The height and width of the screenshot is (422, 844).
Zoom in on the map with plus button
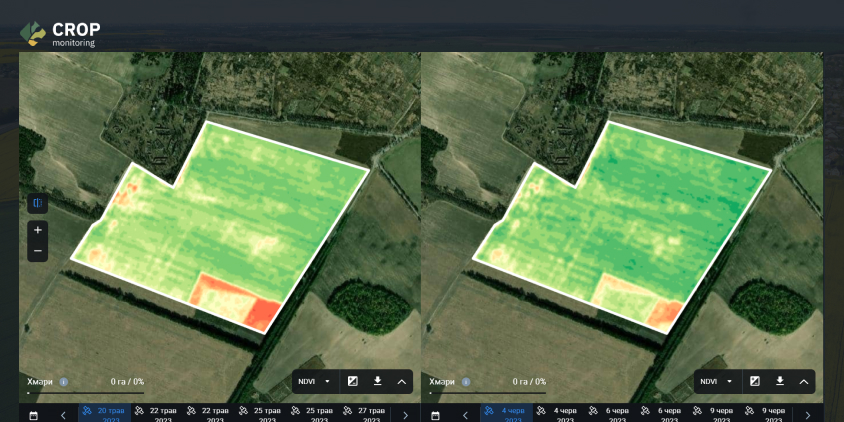[38, 230]
